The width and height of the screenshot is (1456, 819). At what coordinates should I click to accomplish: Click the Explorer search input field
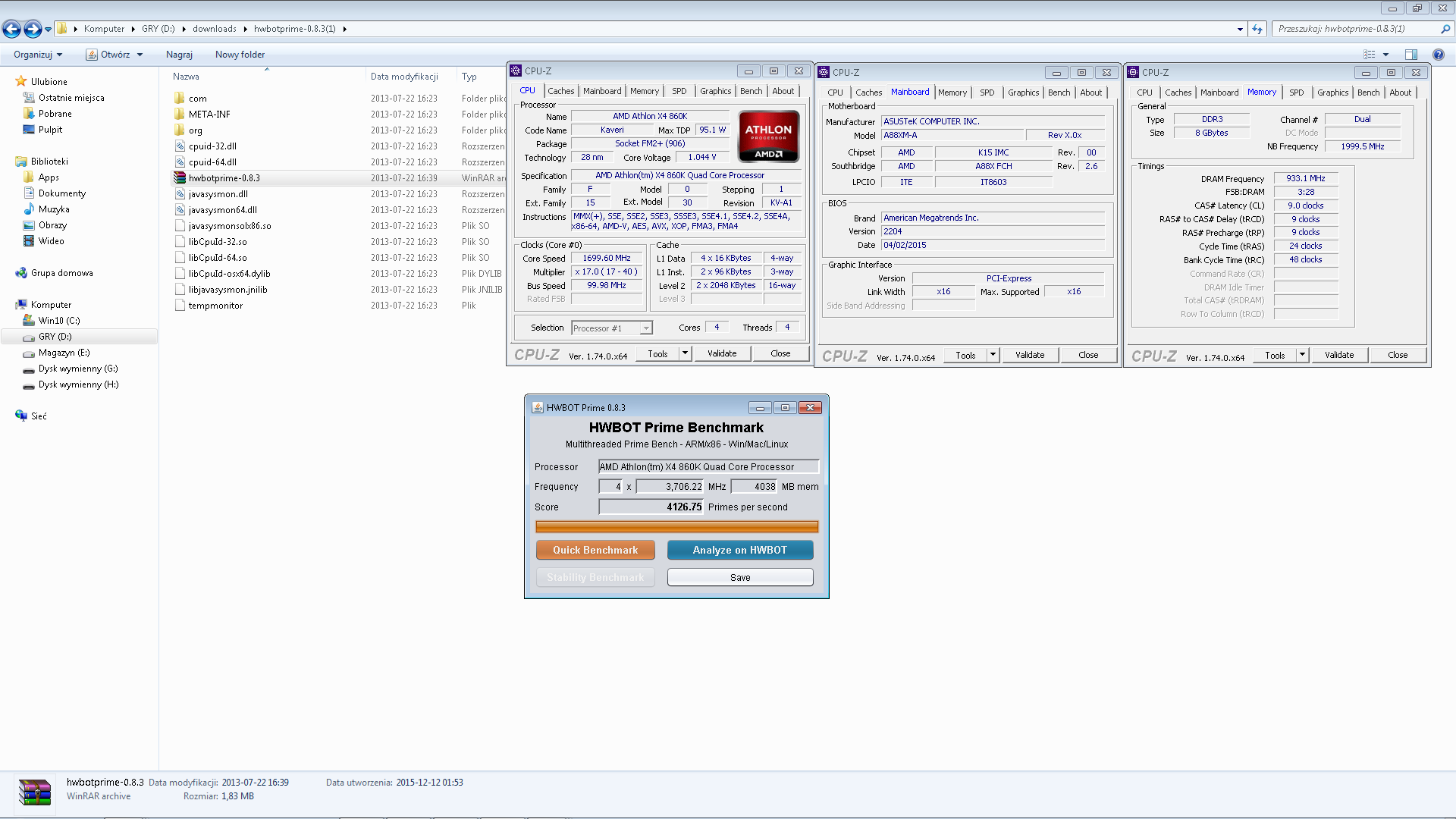[x=1357, y=29]
